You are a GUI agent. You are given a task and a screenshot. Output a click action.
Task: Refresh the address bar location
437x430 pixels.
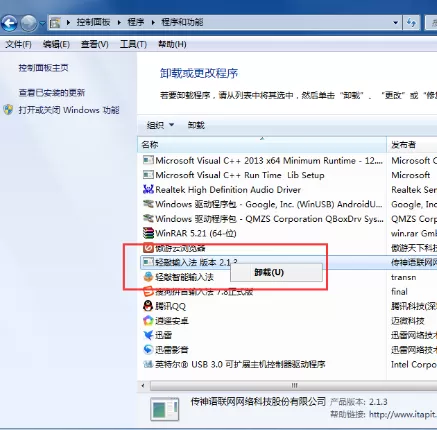point(412,23)
